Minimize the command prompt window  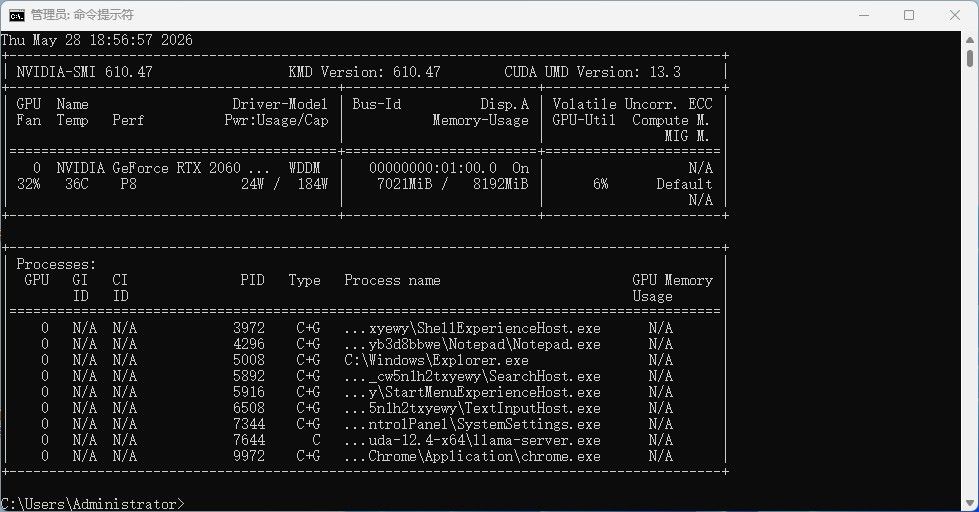coord(864,15)
